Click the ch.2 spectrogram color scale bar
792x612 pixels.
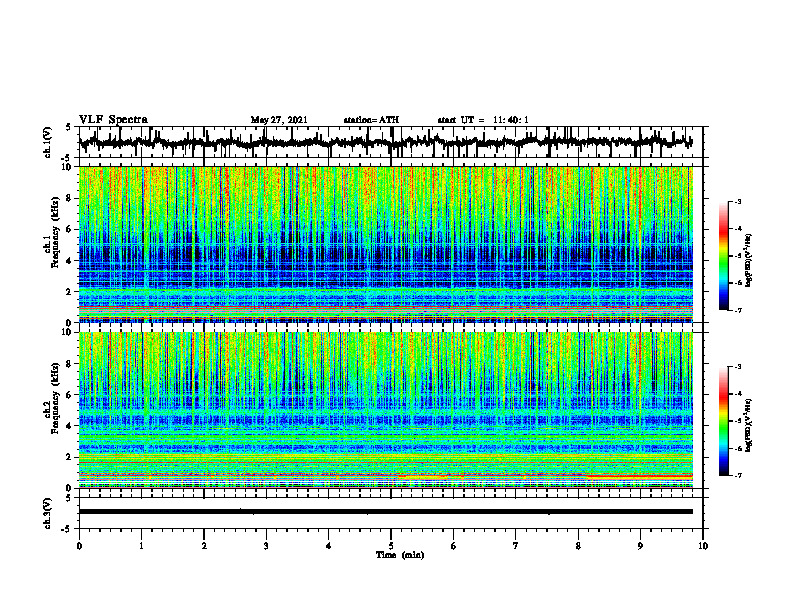coord(723,421)
